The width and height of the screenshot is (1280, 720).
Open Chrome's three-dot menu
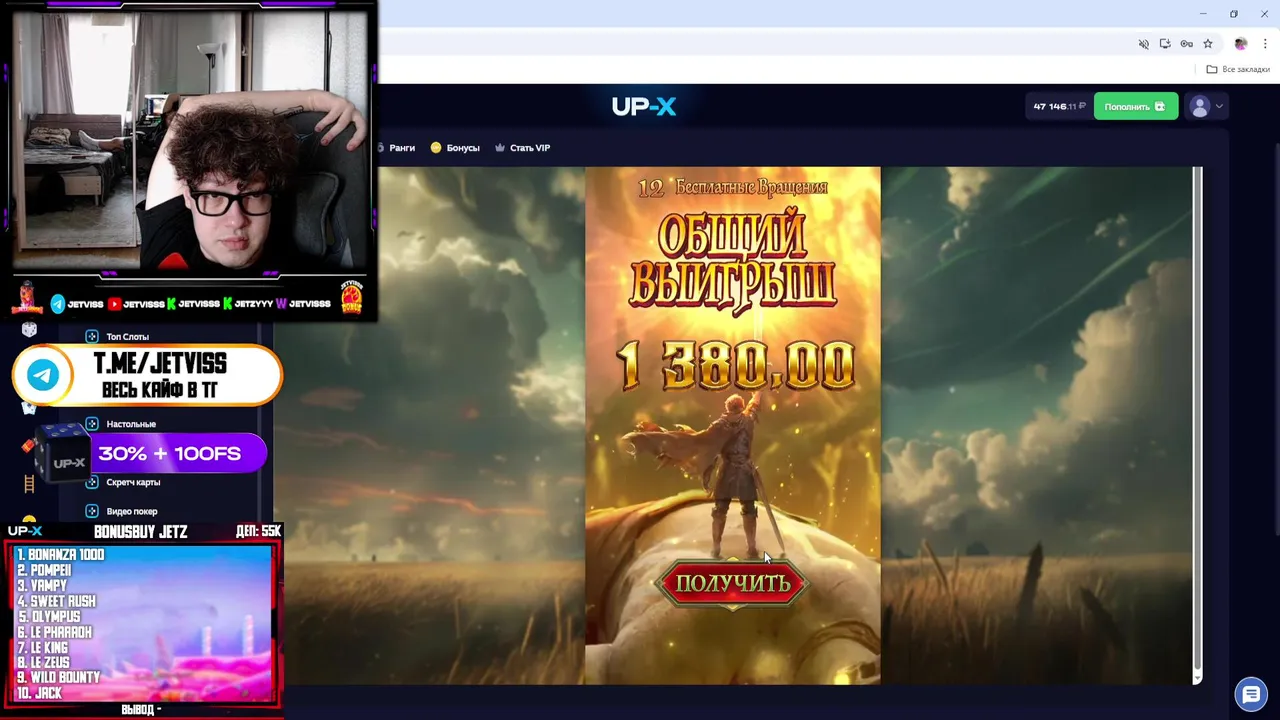(1266, 44)
